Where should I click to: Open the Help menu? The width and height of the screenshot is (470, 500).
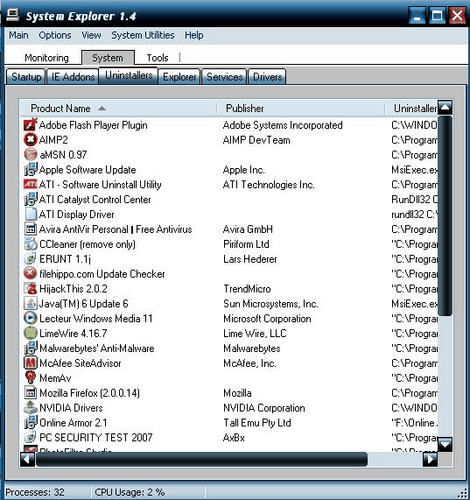194,35
